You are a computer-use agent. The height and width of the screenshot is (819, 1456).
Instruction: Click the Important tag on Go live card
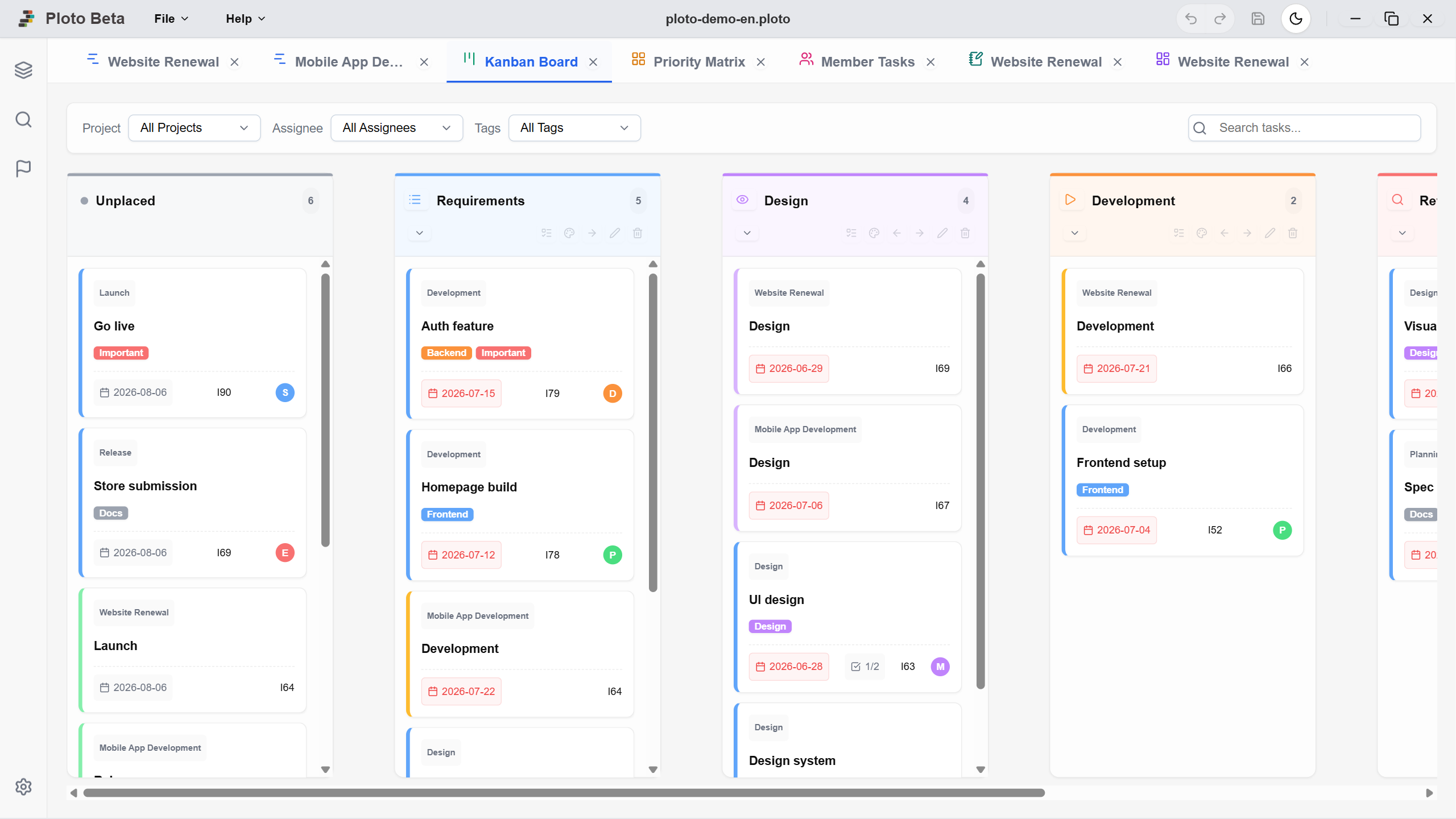point(121,353)
